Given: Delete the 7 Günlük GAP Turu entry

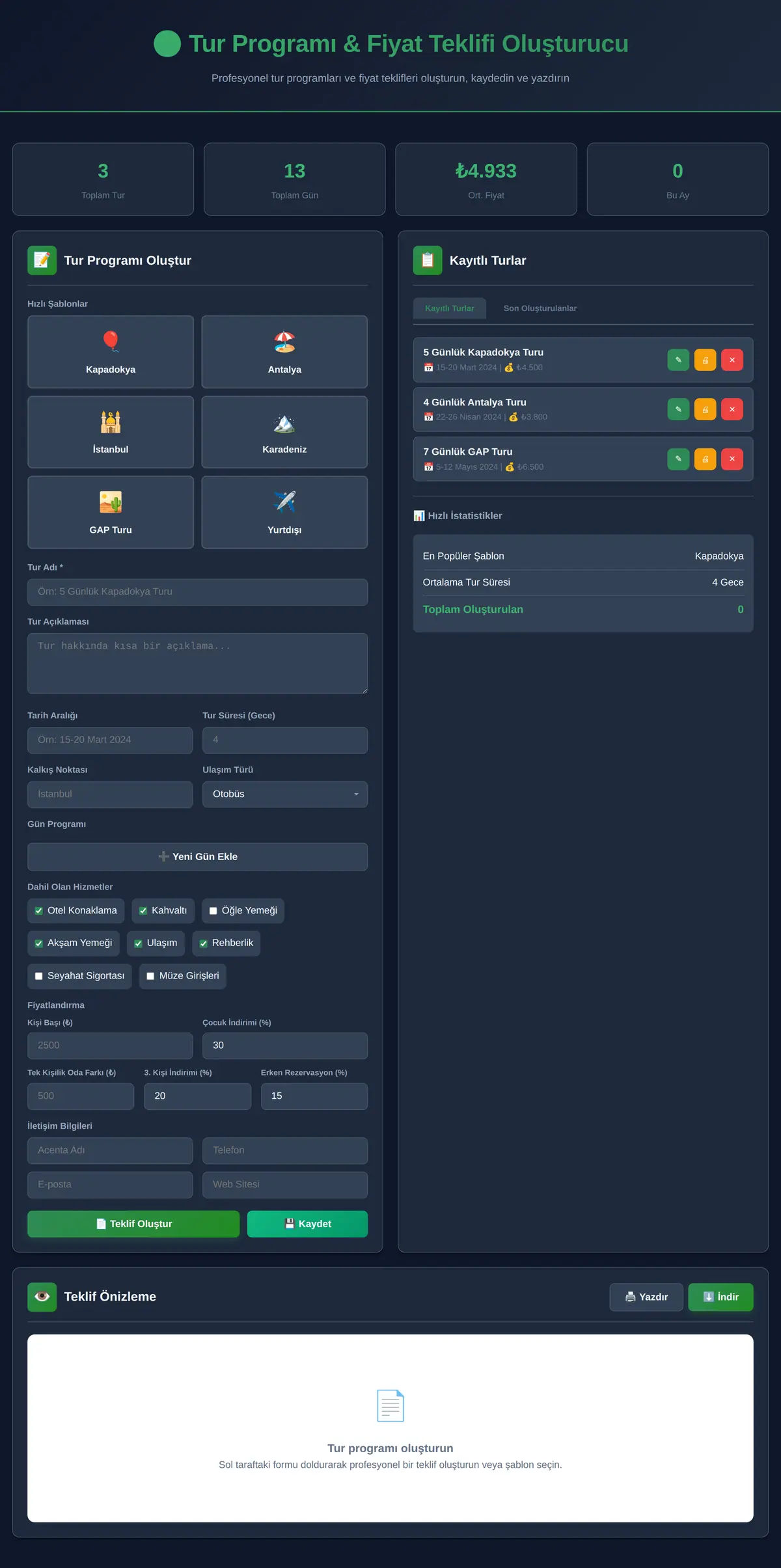Looking at the screenshot, I should tap(732, 459).
